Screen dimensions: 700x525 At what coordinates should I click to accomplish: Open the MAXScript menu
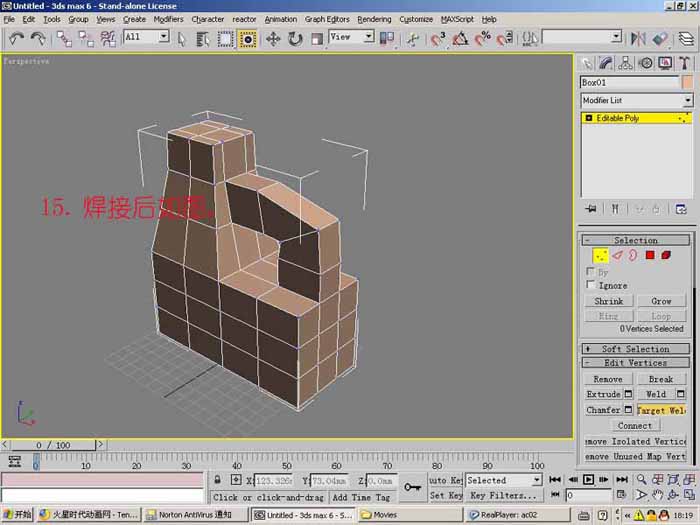click(457, 19)
